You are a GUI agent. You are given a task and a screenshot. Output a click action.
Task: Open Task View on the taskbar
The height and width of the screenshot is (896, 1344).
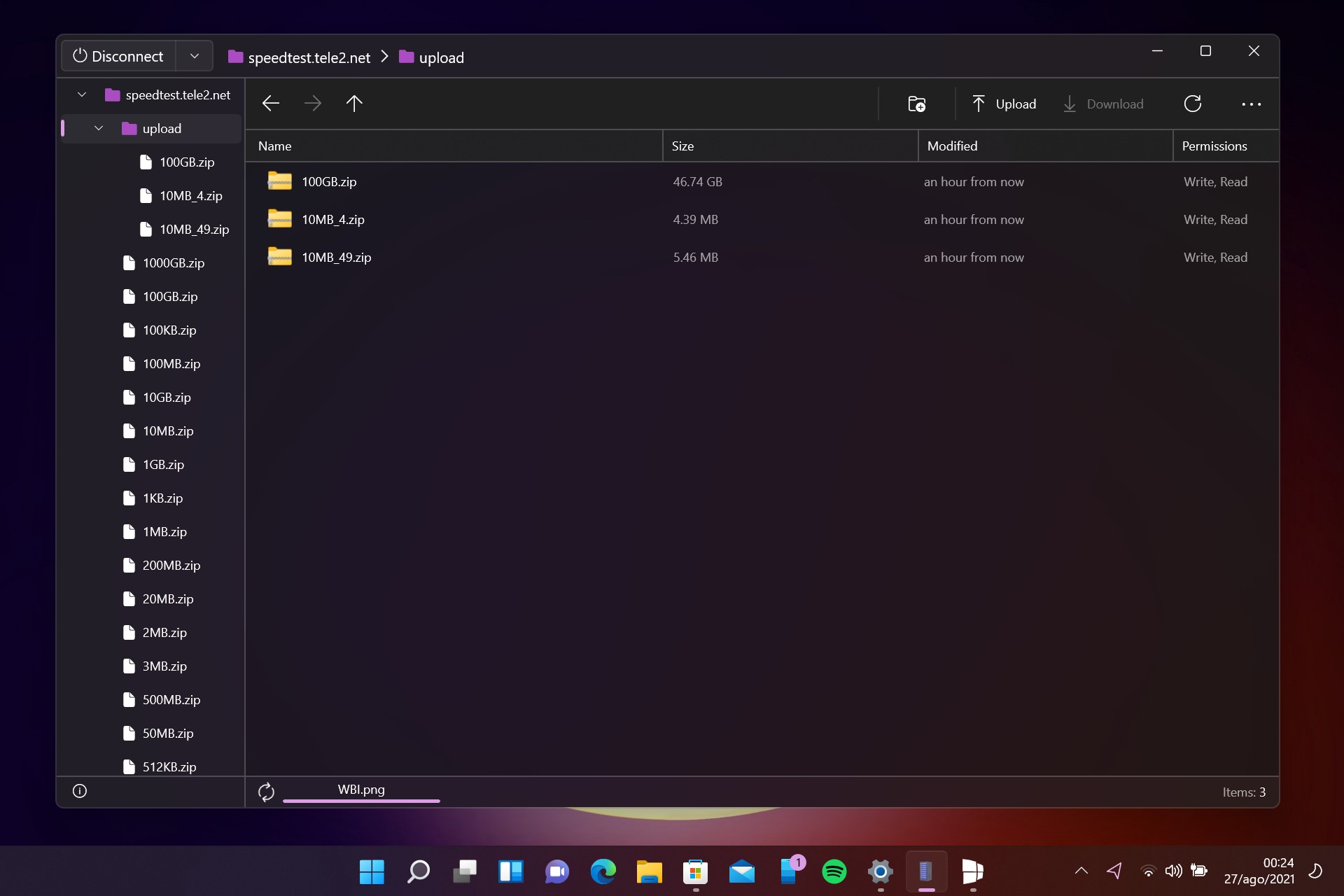click(464, 871)
